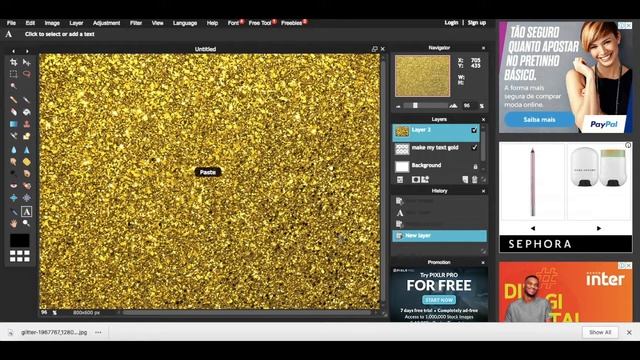Show previous Sephora product with left arrow

click(533, 228)
